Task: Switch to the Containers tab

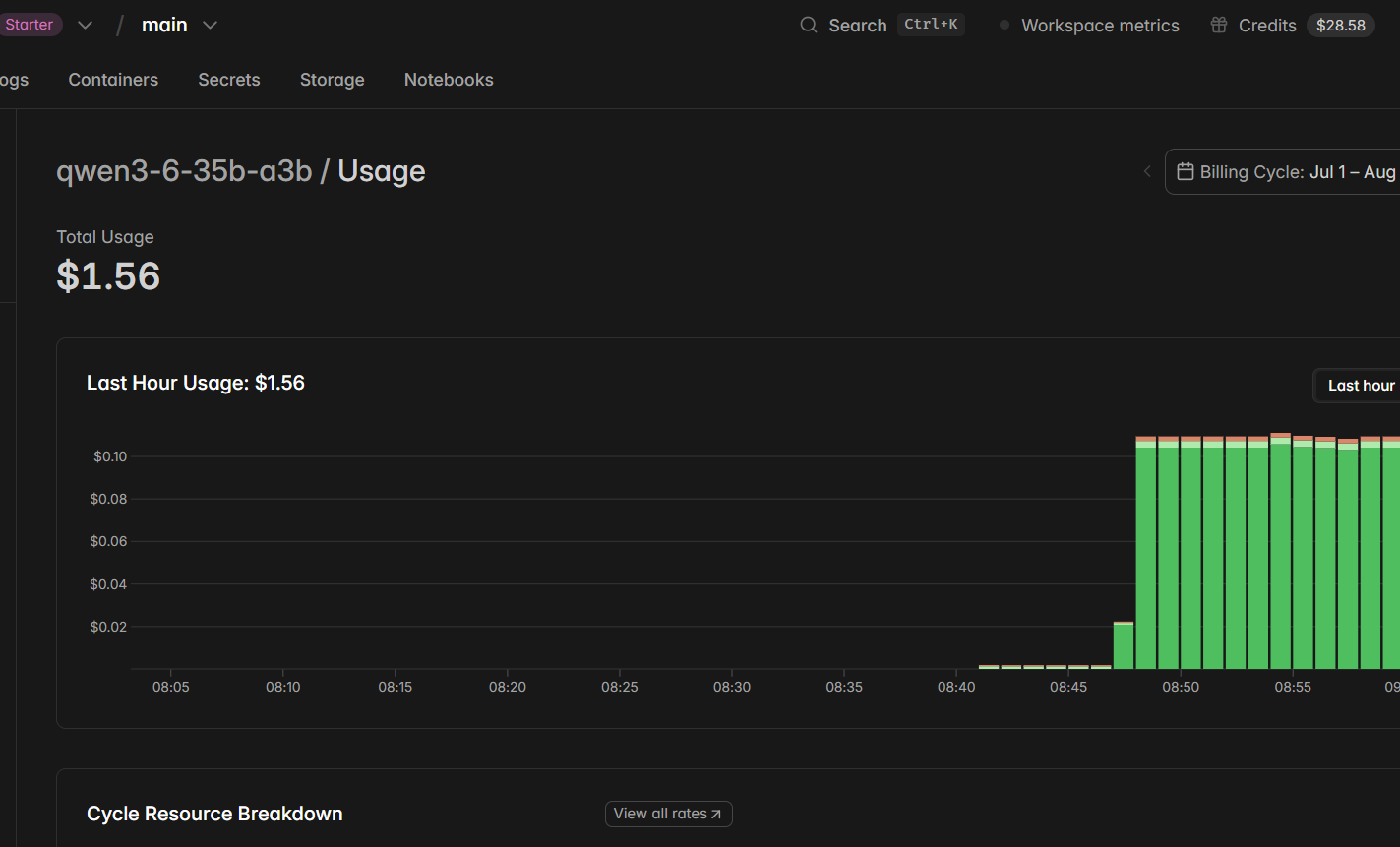Action: click(113, 80)
